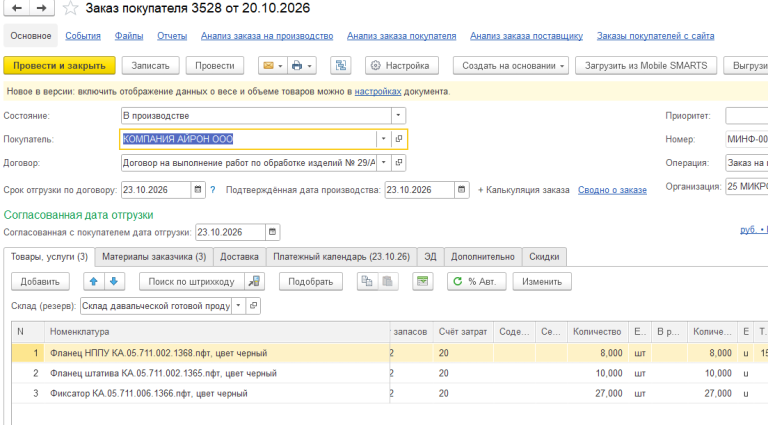Add document to favorites with star icon
The width and height of the screenshot is (768, 425).
(71, 8)
